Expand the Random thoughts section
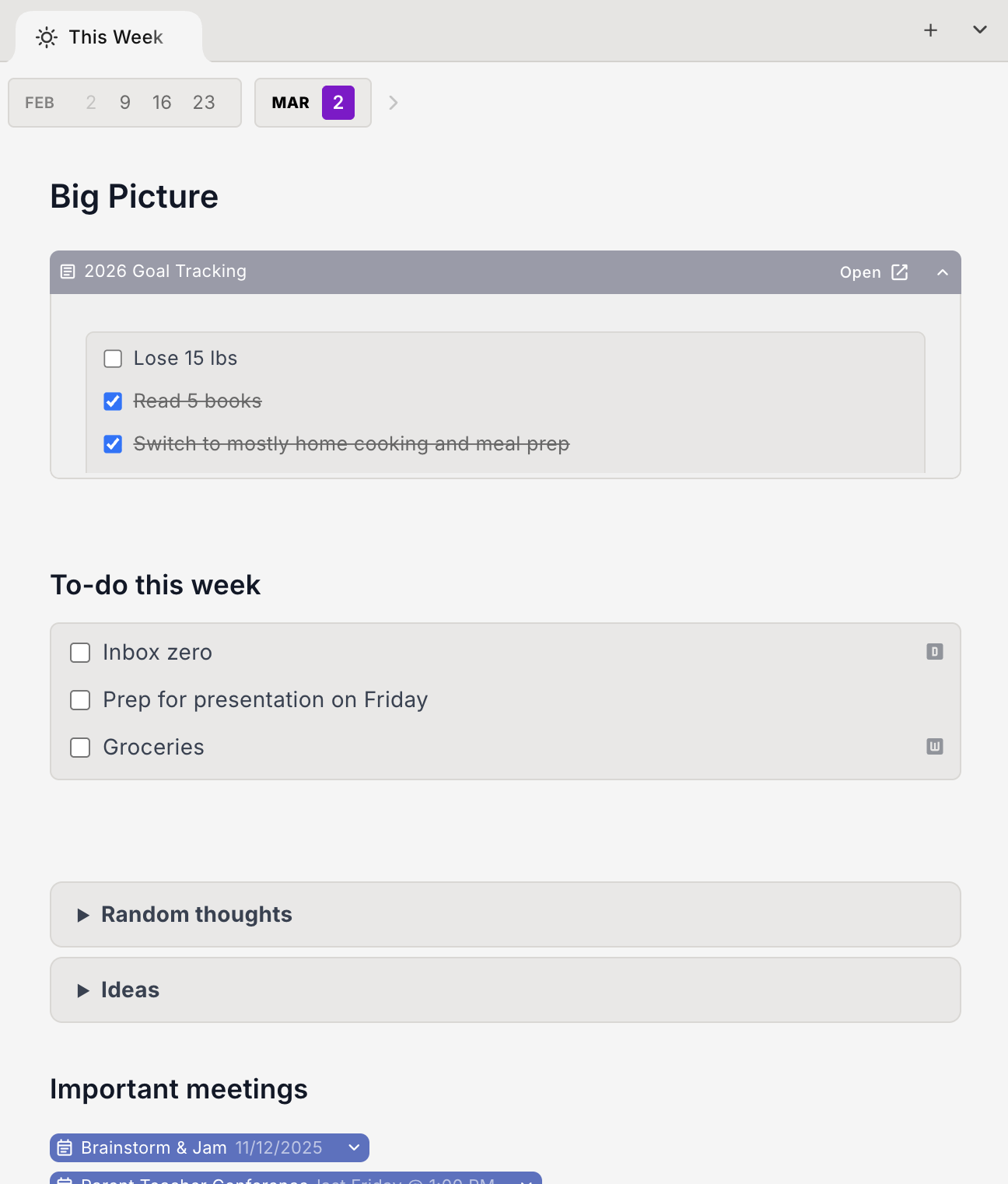1008x1184 pixels. [85, 915]
